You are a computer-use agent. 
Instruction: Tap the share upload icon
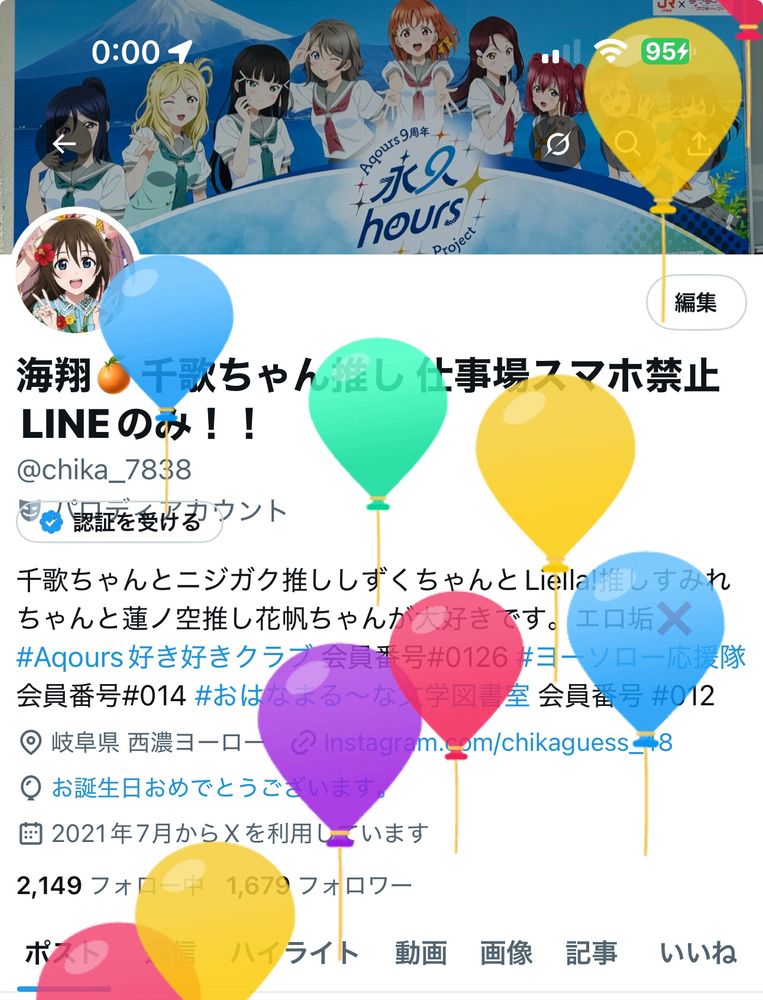coord(700,144)
